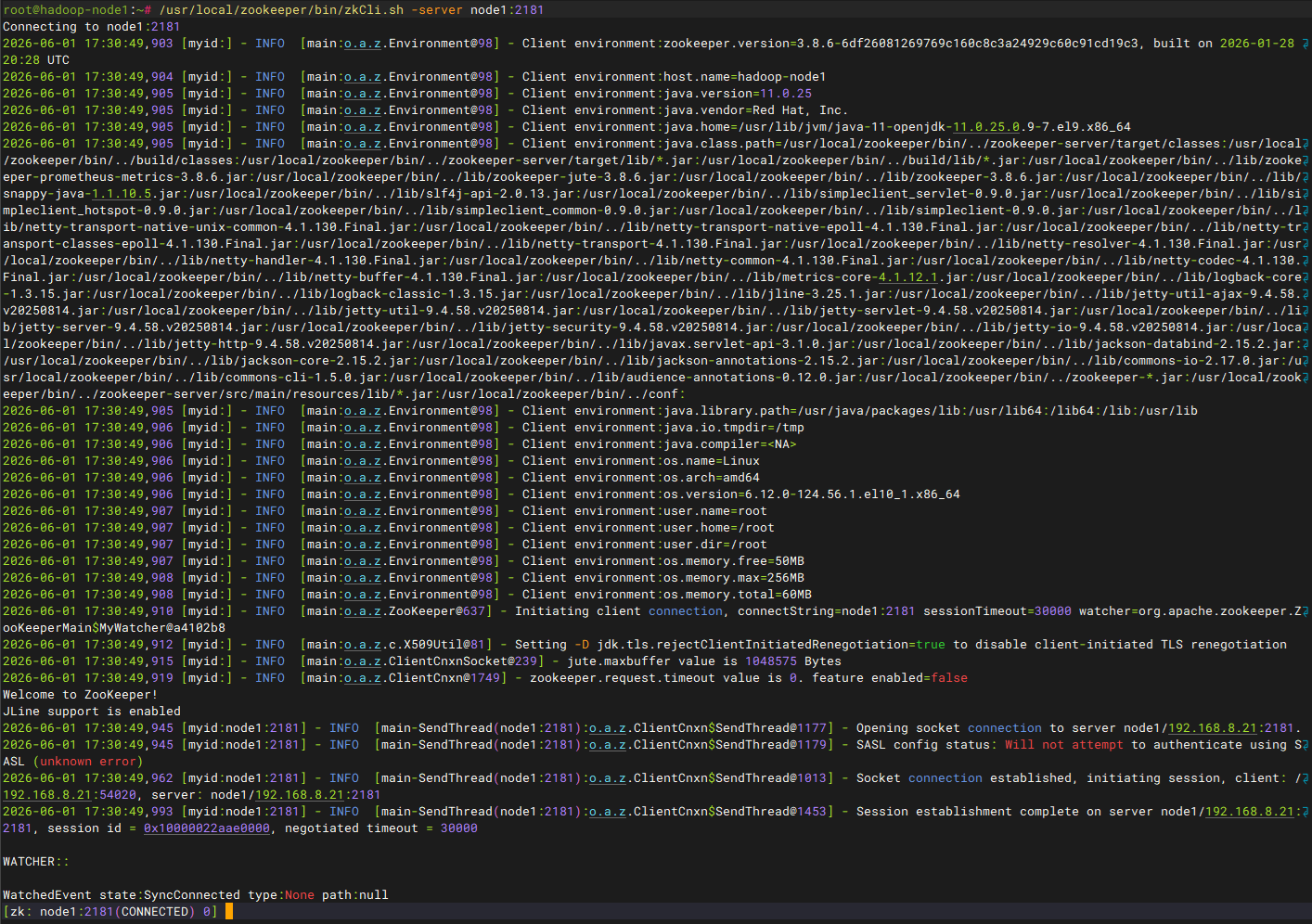
Task: Select the ClientCnxnSocket@239 logger name
Action: point(463,661)
